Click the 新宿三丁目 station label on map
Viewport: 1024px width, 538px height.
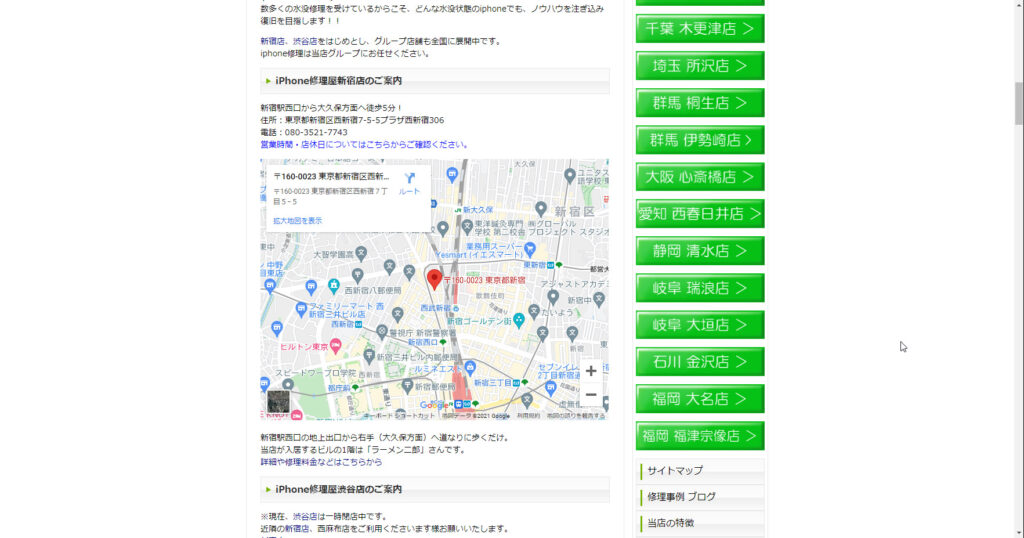click(x=494, y=383)
